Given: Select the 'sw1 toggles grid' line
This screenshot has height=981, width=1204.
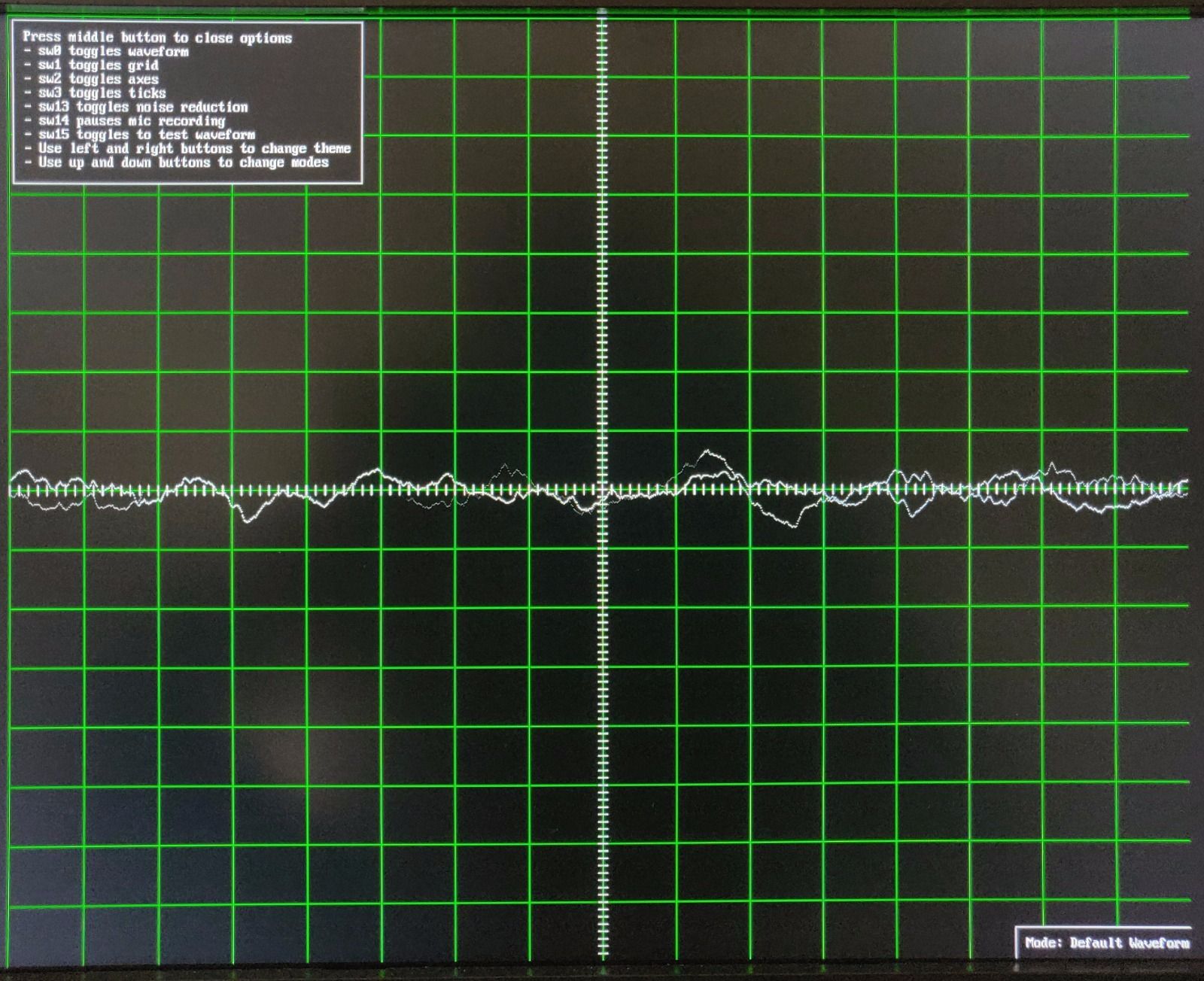Looking at the screenshot, I should tap(91, 65).
